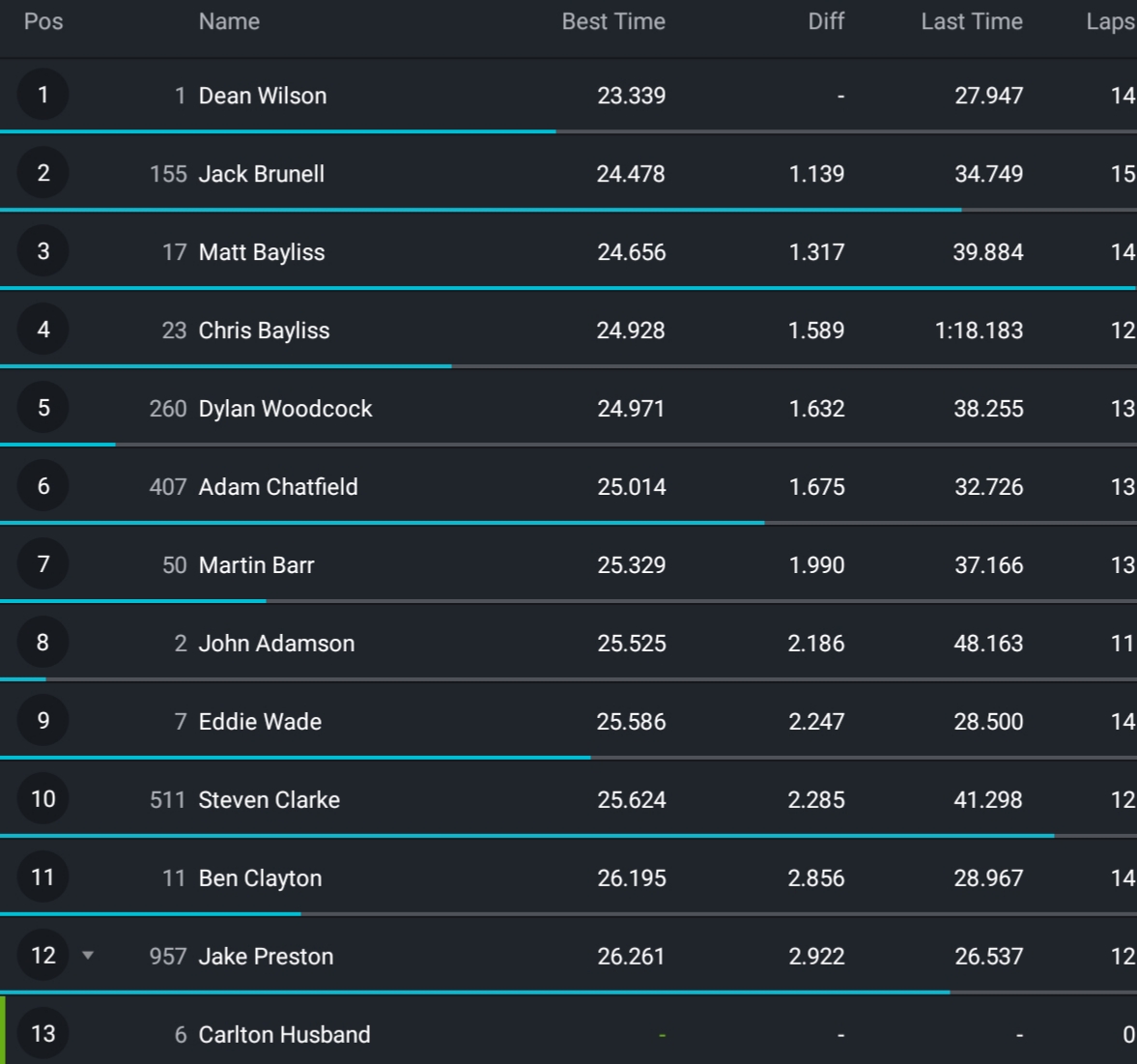Sort by Last Time column header
This screenshot has height=1064, width=1137.
click(x=971, y=21)
